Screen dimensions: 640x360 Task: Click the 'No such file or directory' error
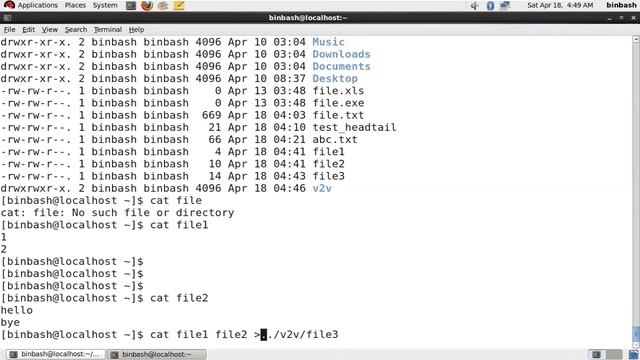pyautogui.click(x=153, y=213)
